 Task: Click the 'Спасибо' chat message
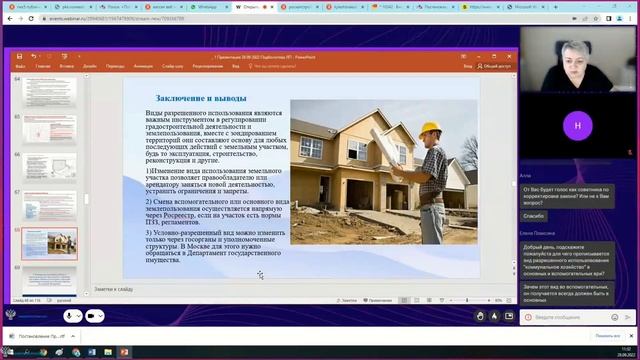533,216
